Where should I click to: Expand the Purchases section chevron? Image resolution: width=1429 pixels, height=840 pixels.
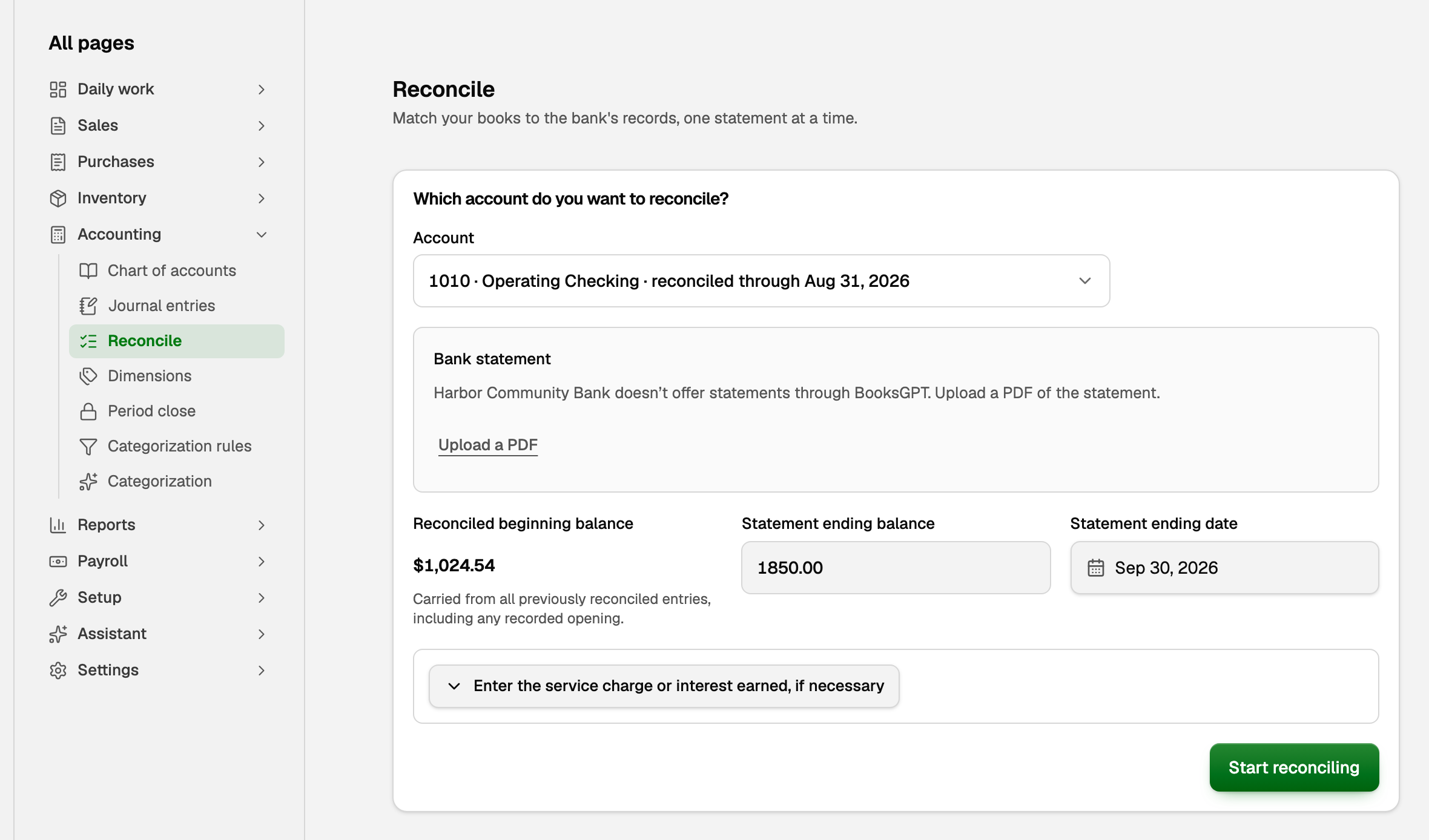262,162
